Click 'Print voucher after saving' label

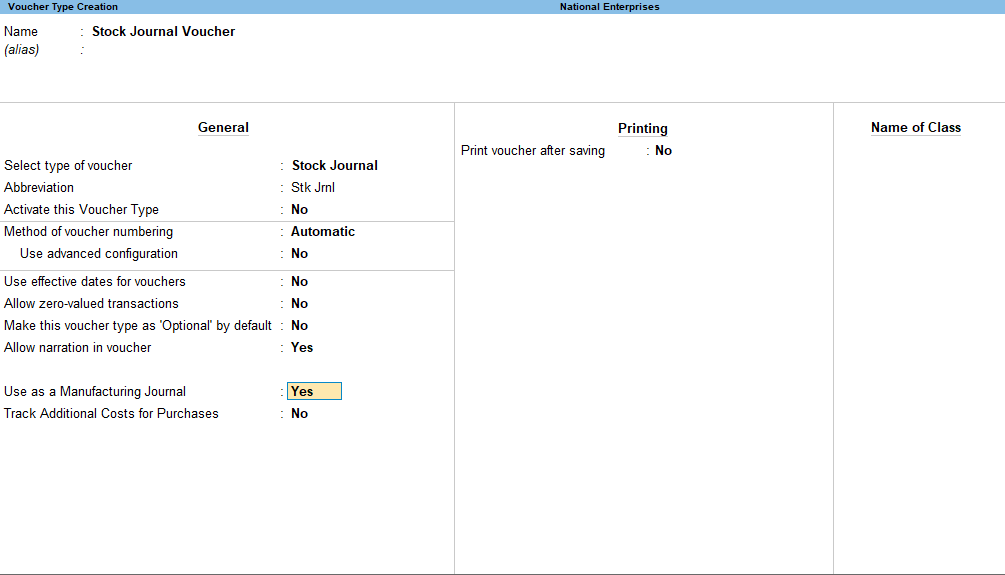533,151
